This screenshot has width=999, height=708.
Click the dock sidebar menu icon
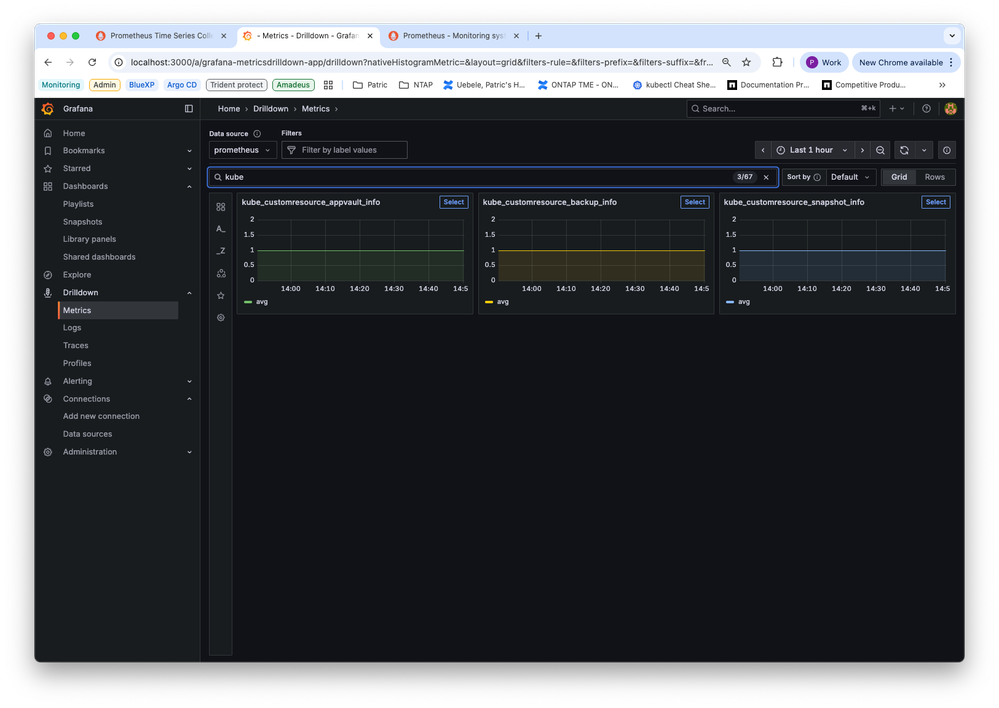pyautogui.click(x=189, y=109)
